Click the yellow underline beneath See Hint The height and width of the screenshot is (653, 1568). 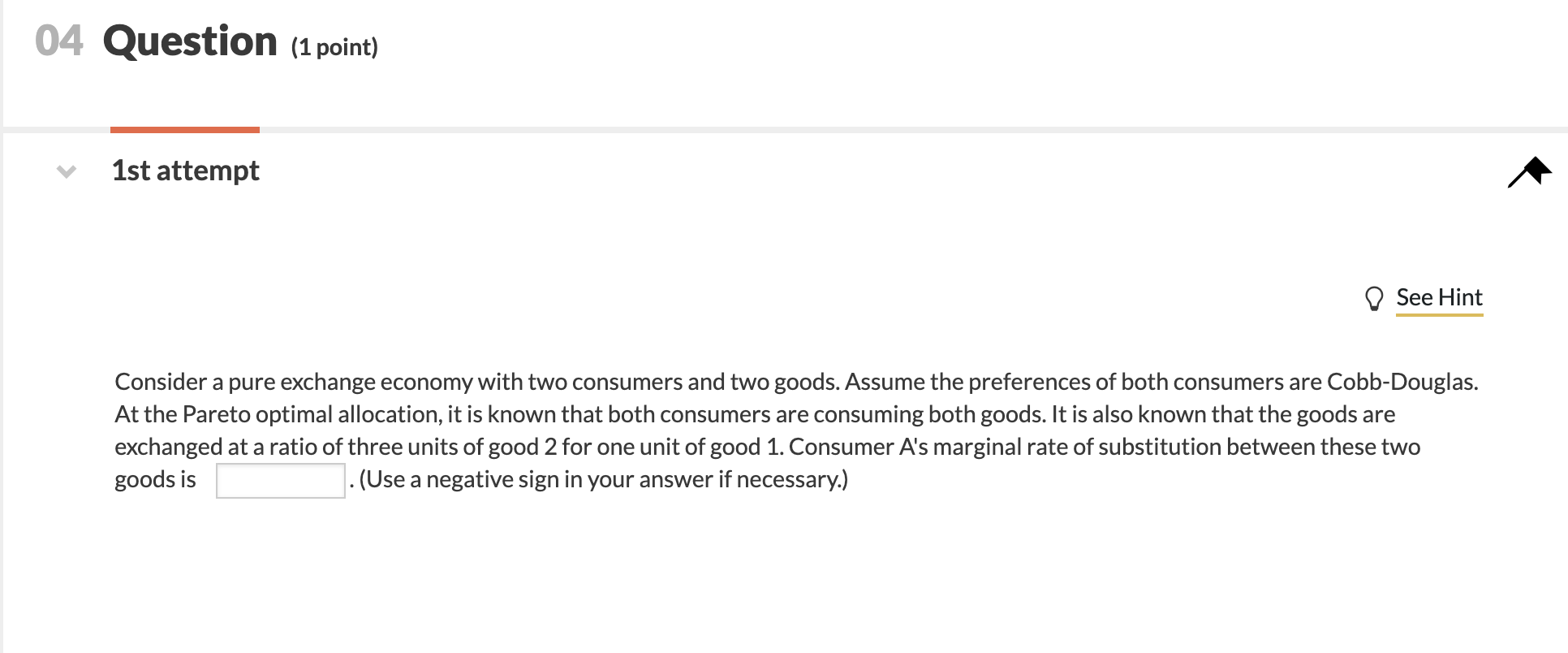click(1439, 314)
